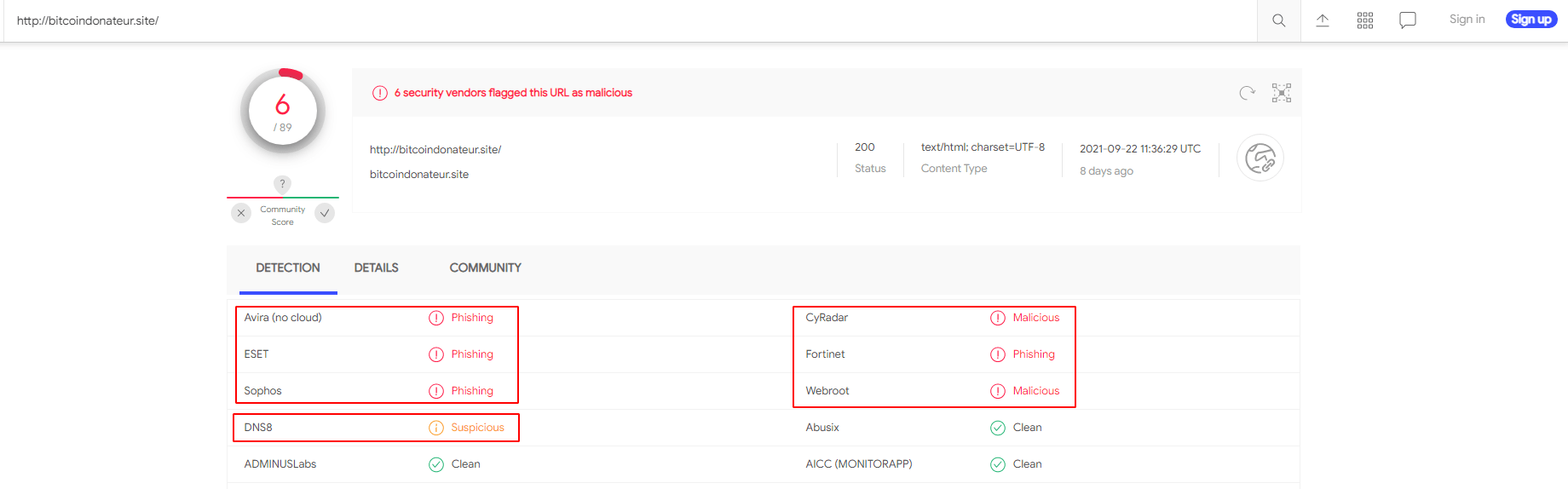Click the Community Score label
Screen dimensions: 1568x489
pos(283,216)
